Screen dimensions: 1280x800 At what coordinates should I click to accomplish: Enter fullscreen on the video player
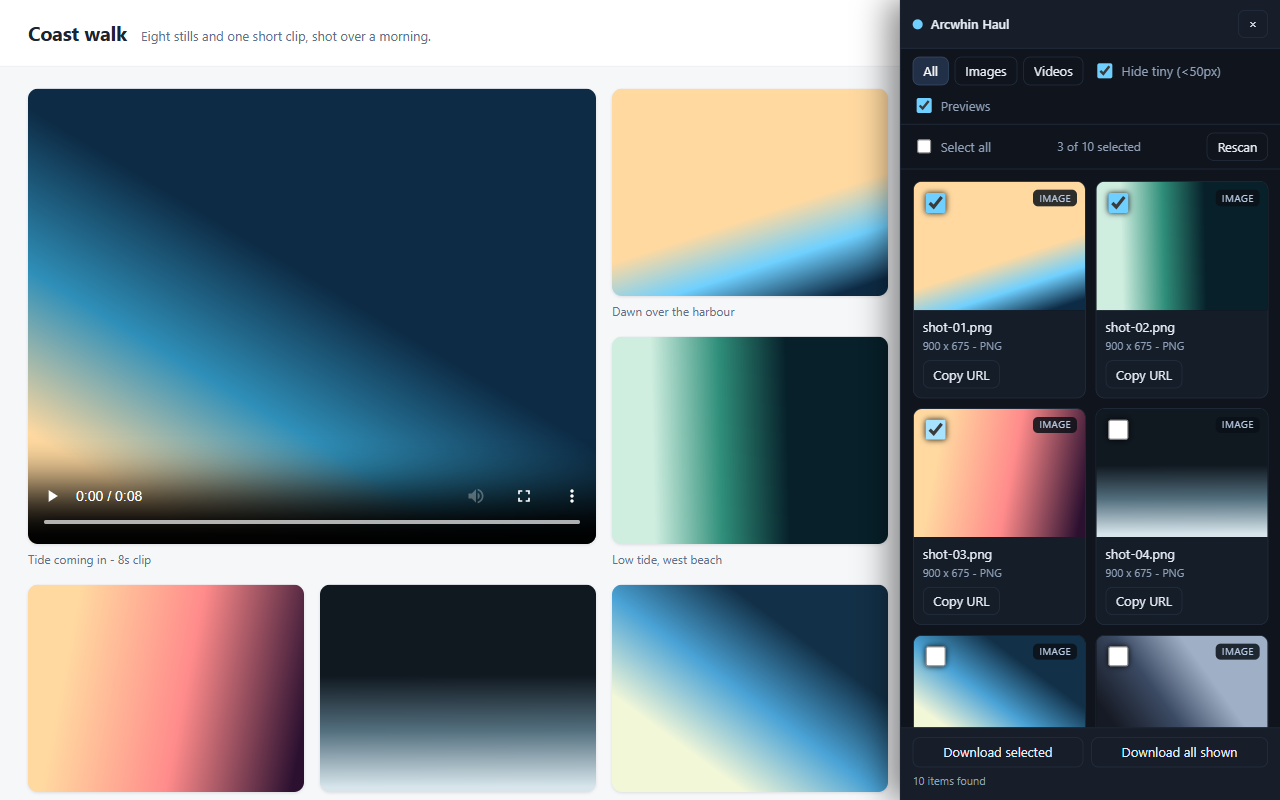click(x=524, y=496)
